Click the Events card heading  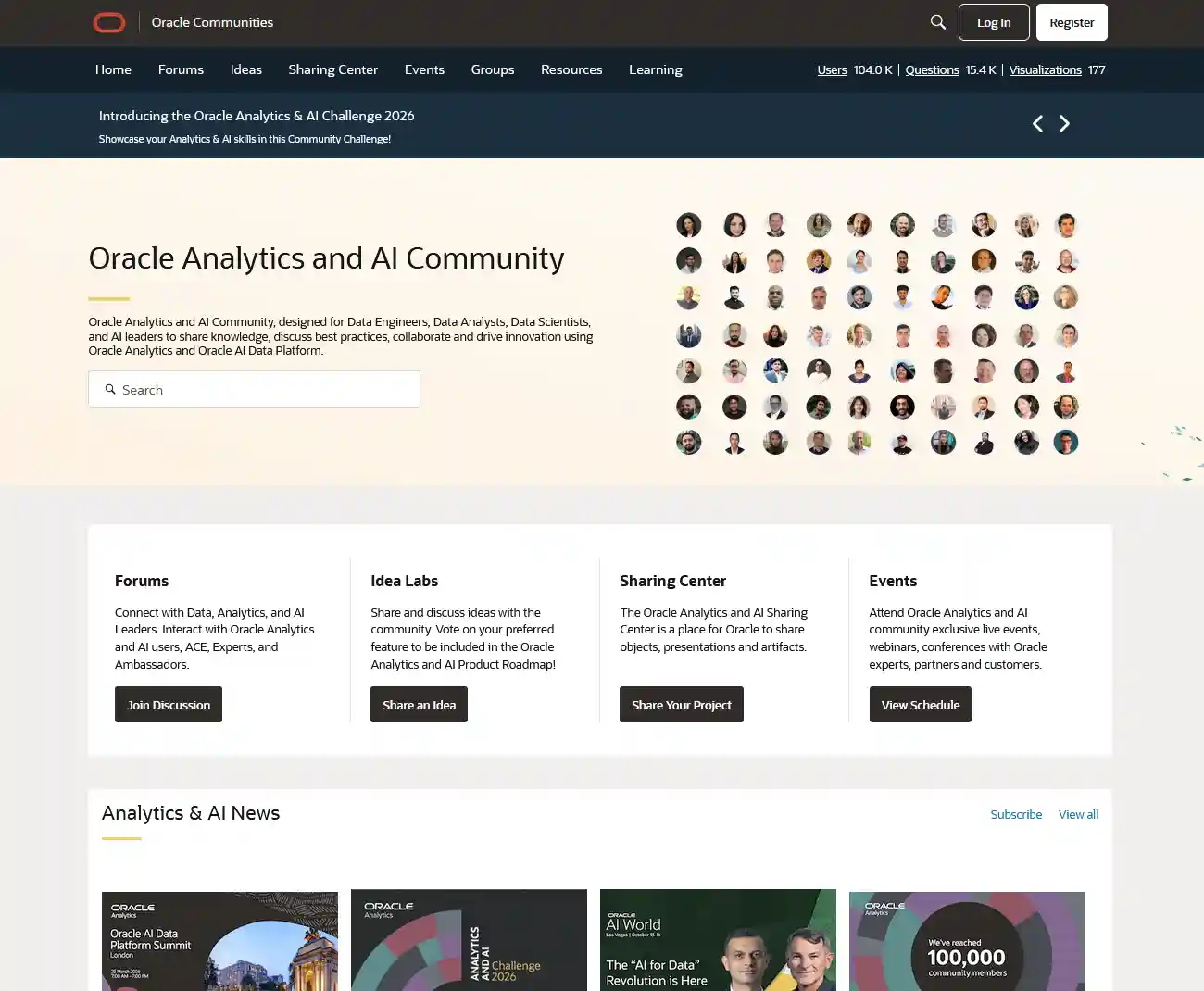click(893, 581)
